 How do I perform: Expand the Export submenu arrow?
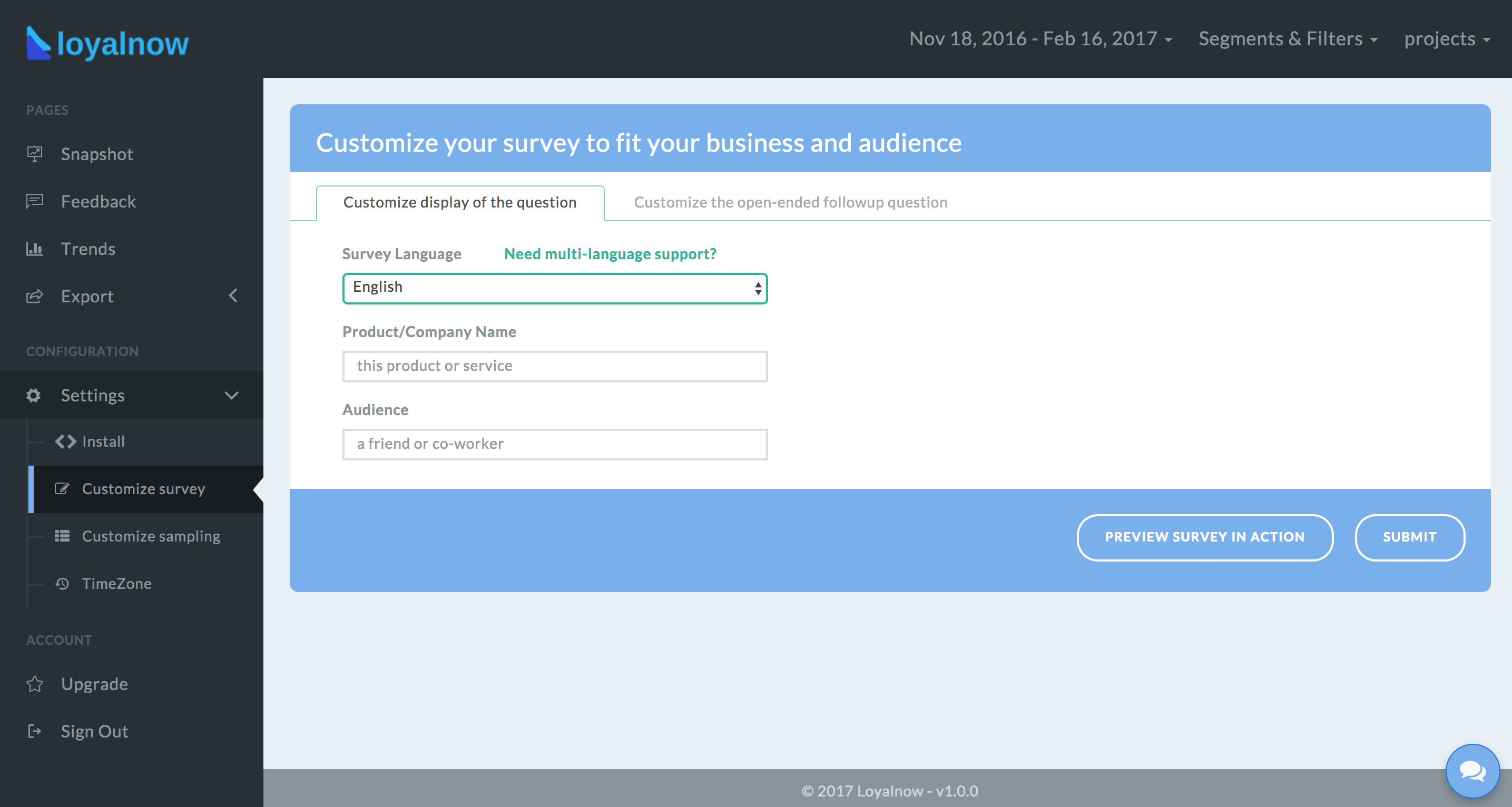pos(233,296)
